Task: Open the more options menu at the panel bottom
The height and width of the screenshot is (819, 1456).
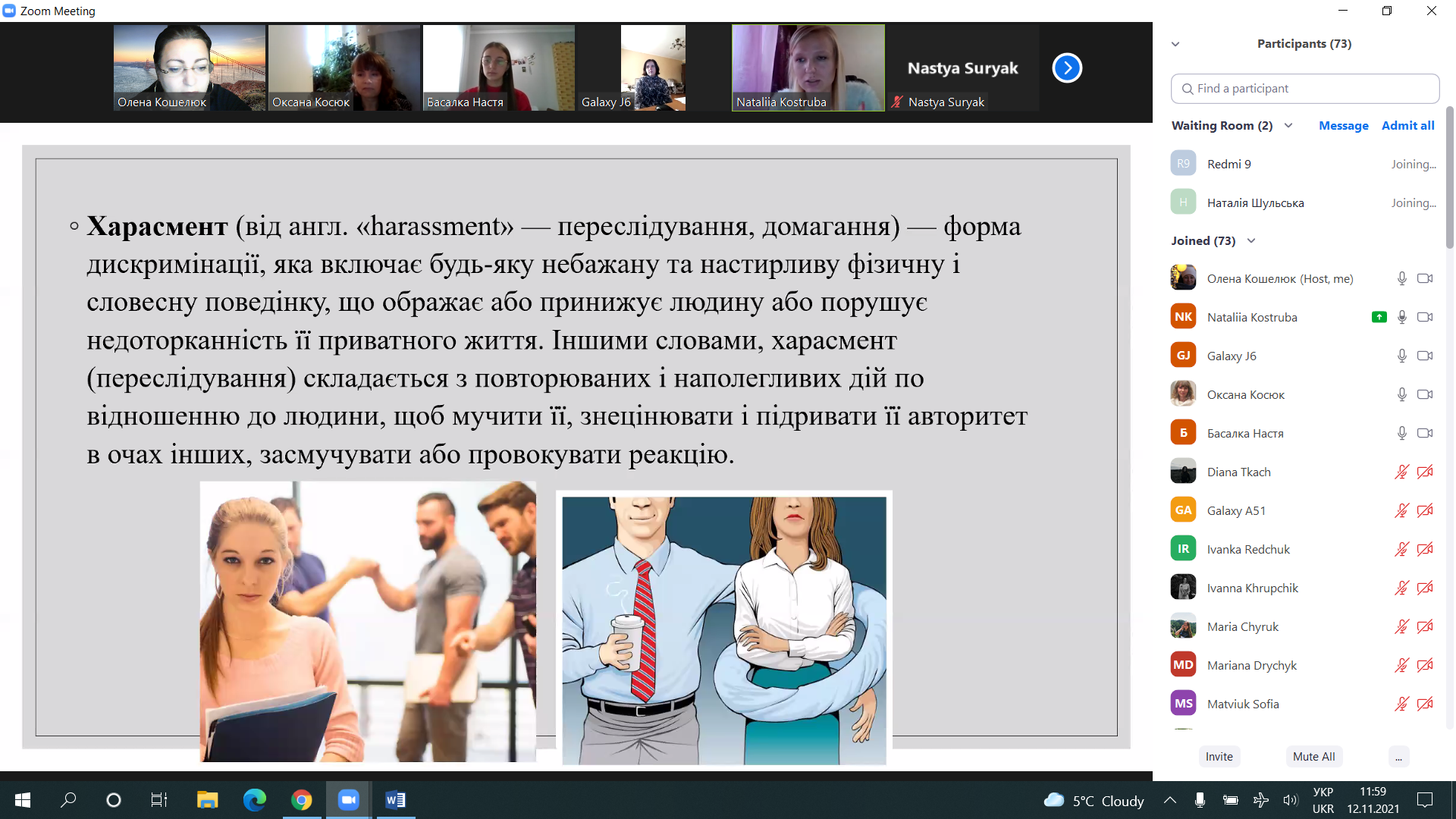Action: [1399, 756]
